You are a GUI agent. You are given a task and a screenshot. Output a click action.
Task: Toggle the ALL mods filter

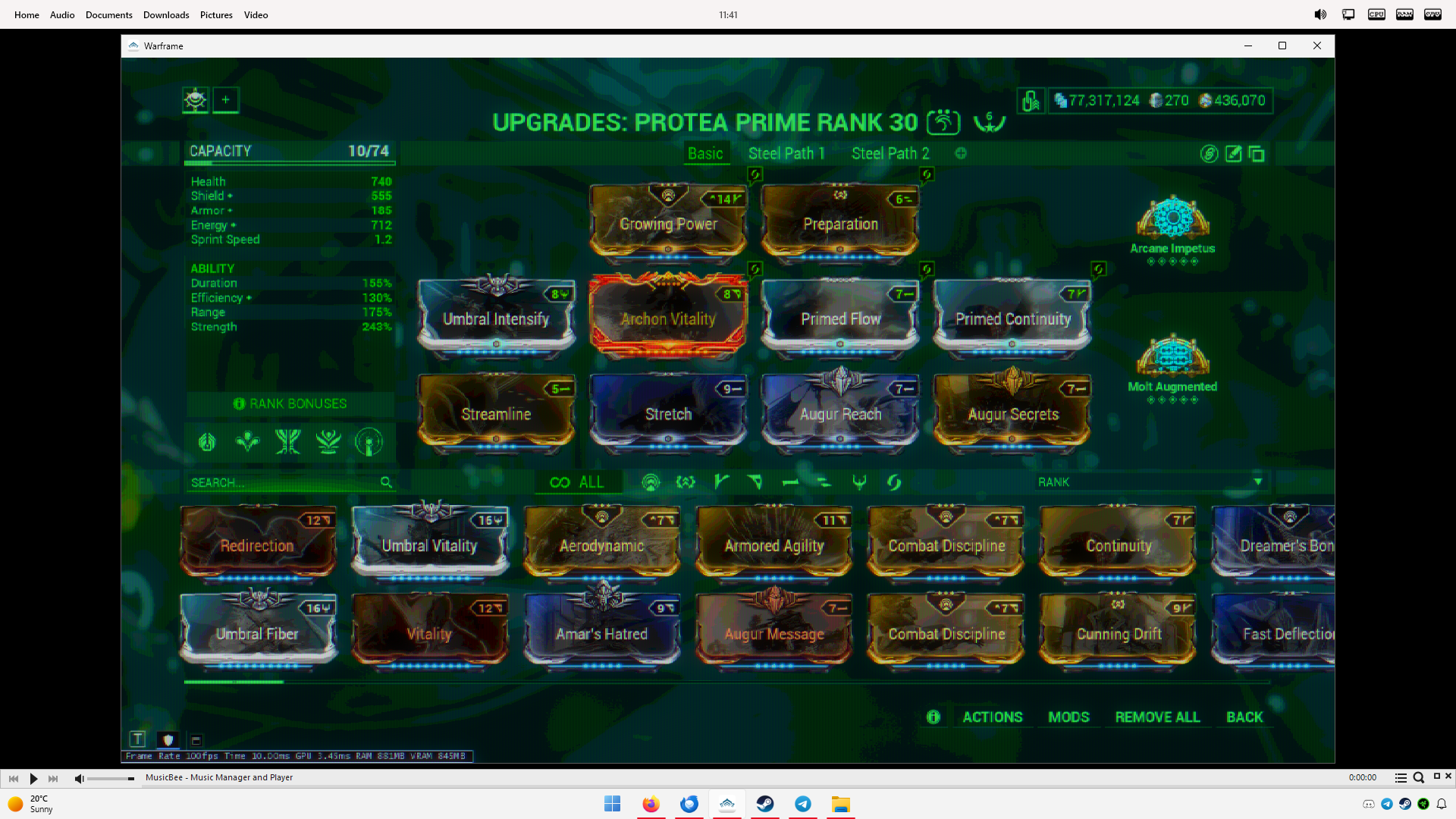coord(578,482)
